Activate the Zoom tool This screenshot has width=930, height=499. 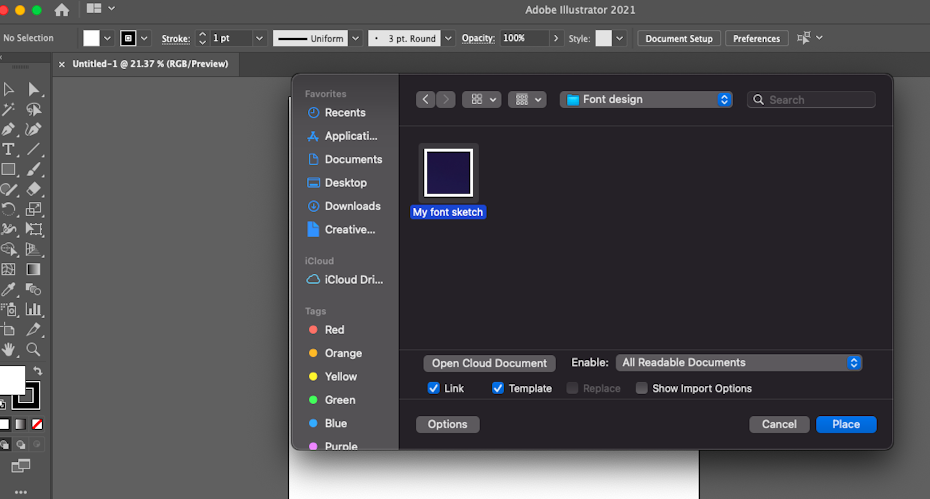[x=33, y=349]
